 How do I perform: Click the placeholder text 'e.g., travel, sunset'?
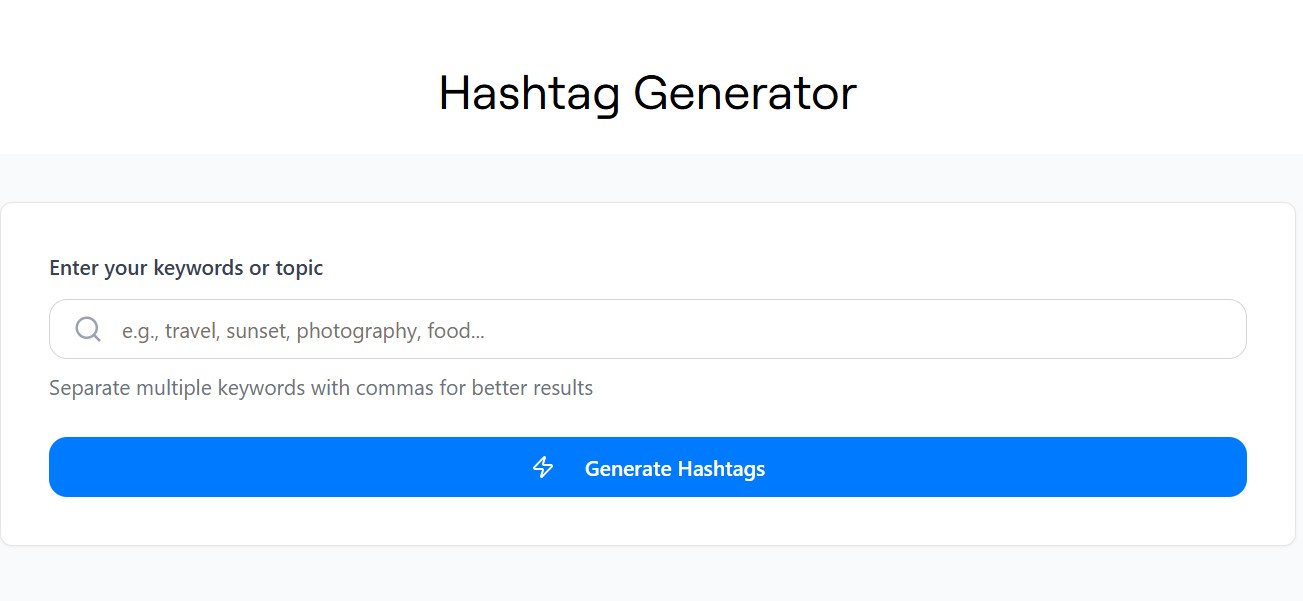tap(205, 330)
